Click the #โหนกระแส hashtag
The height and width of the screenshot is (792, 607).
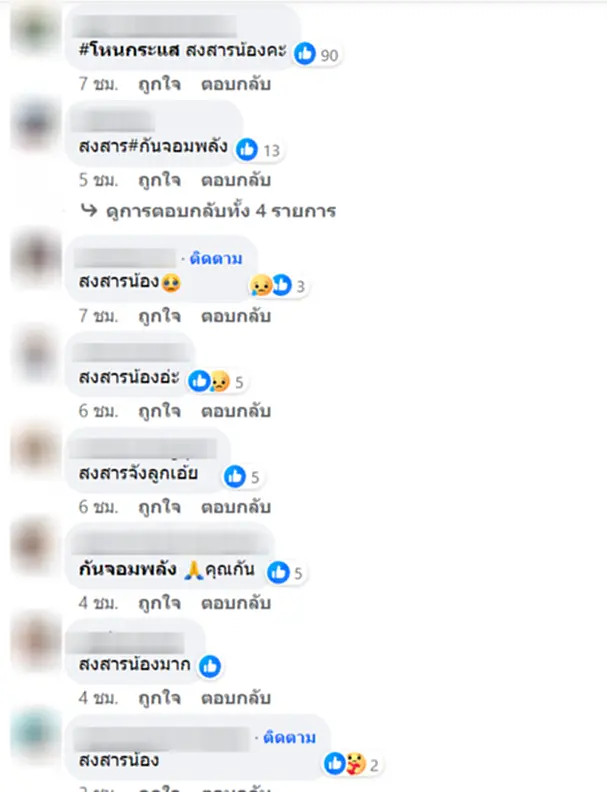pos(129,50)
